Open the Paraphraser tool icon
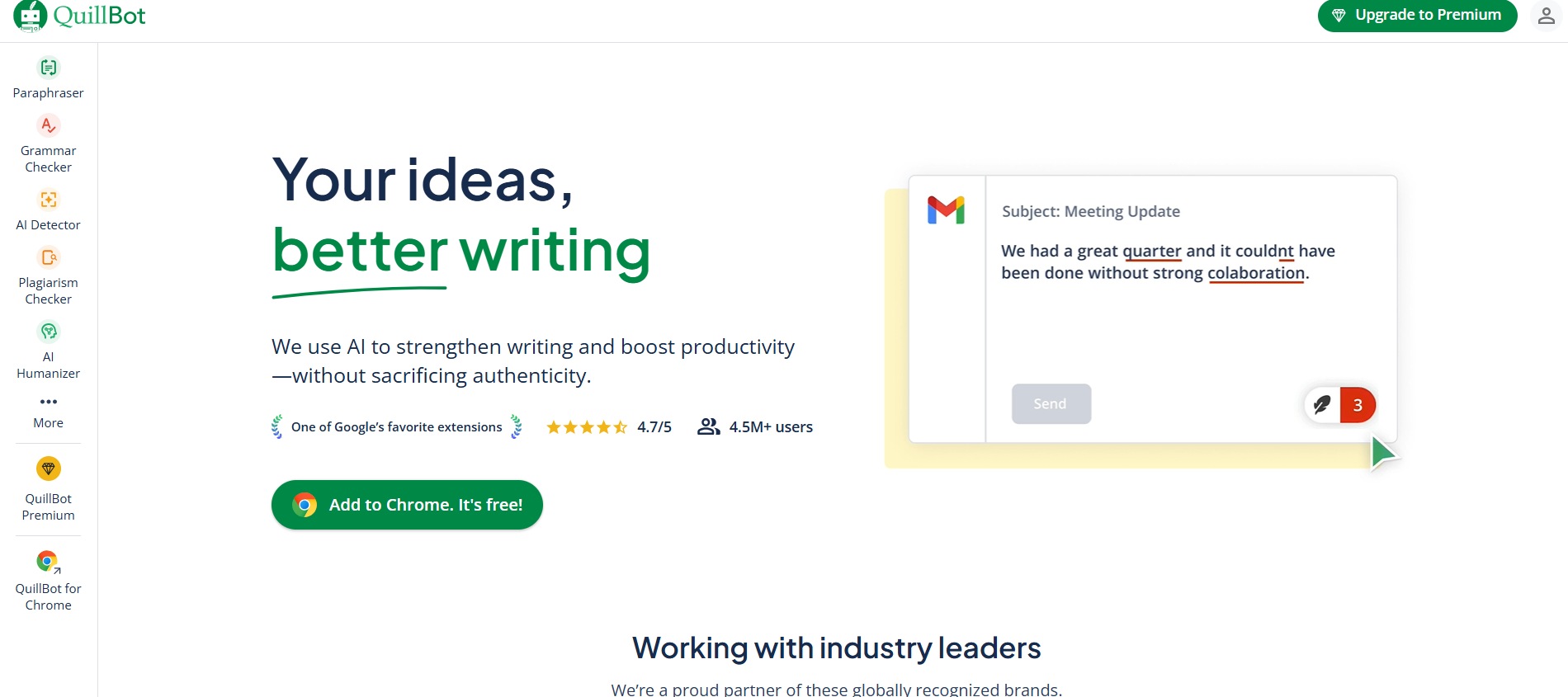Viewport: 1568px width, 697px height. click(x=49, y=67)
